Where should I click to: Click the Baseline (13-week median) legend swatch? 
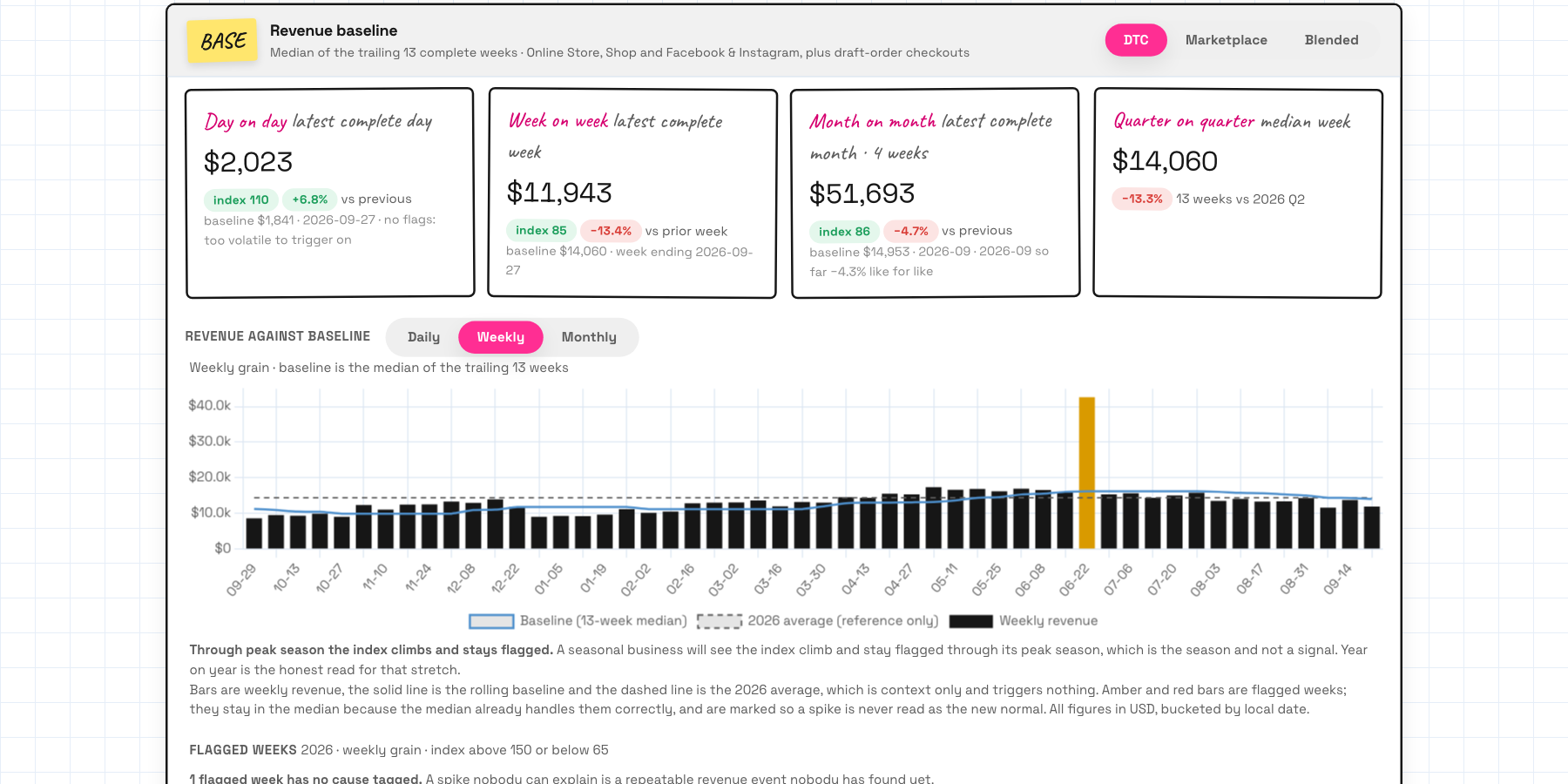[491, 621]
